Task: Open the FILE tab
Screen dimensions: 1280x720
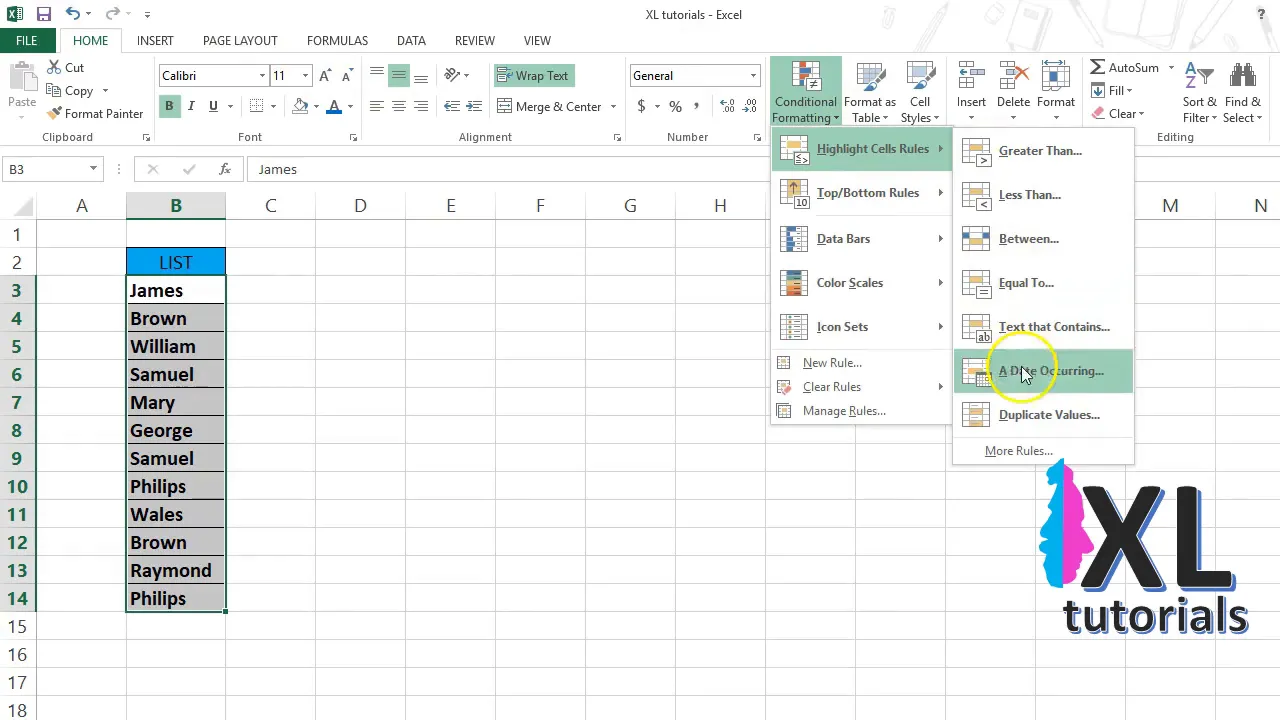Action: coord(27,41)
